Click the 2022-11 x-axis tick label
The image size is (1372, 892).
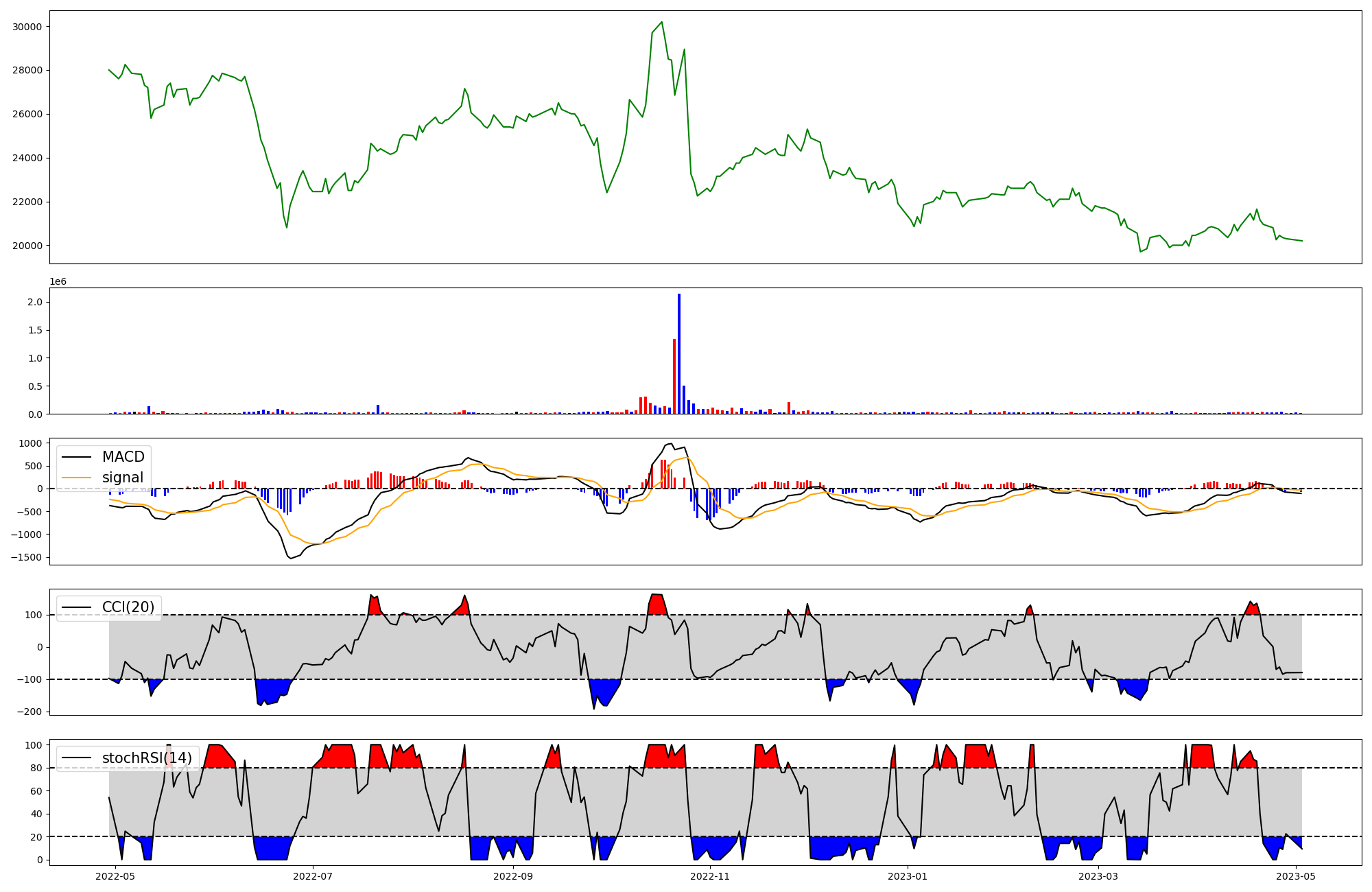click(710, 876)
